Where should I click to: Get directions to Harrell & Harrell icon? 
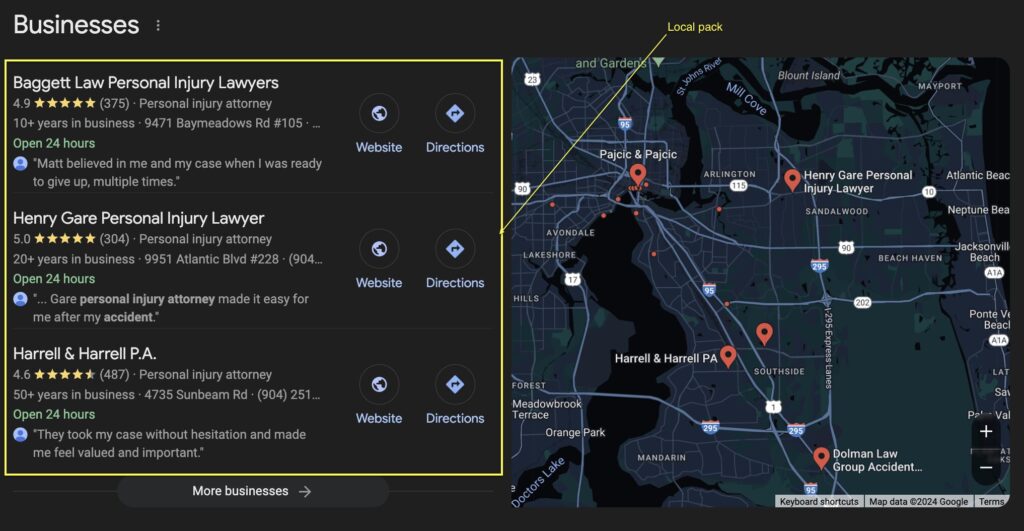click(455, 384)
